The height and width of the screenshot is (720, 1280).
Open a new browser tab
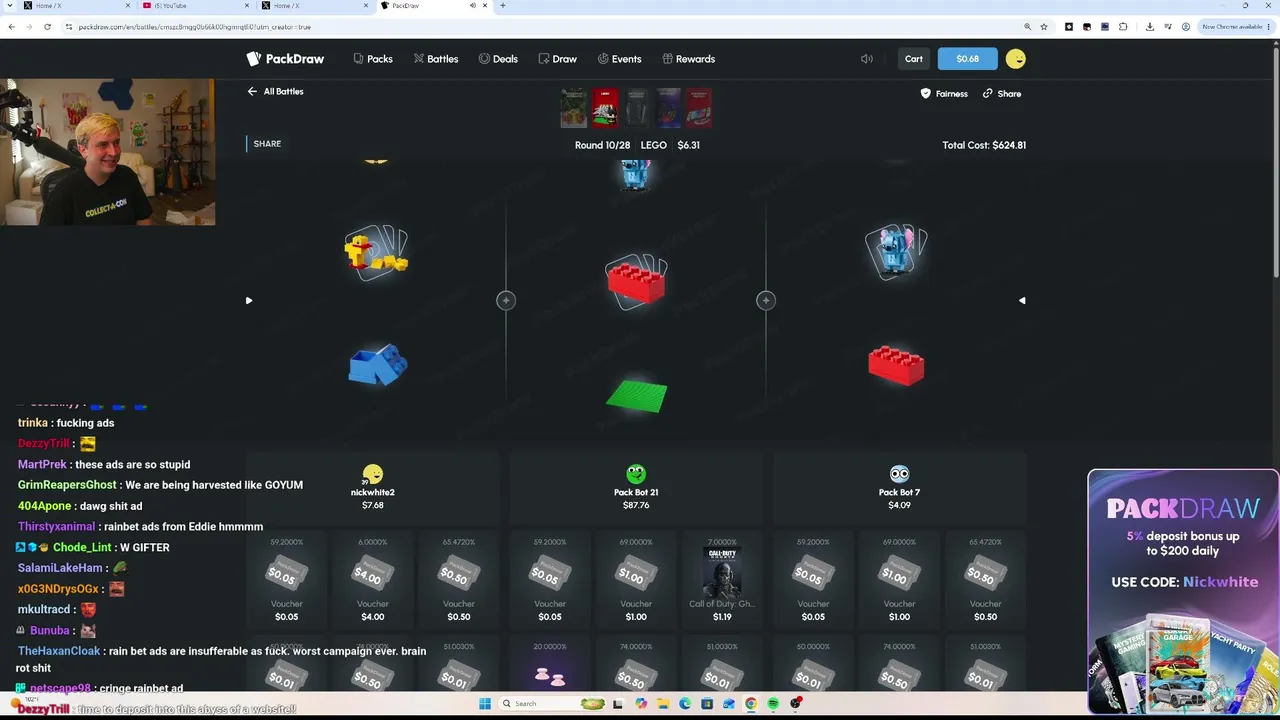502,6
